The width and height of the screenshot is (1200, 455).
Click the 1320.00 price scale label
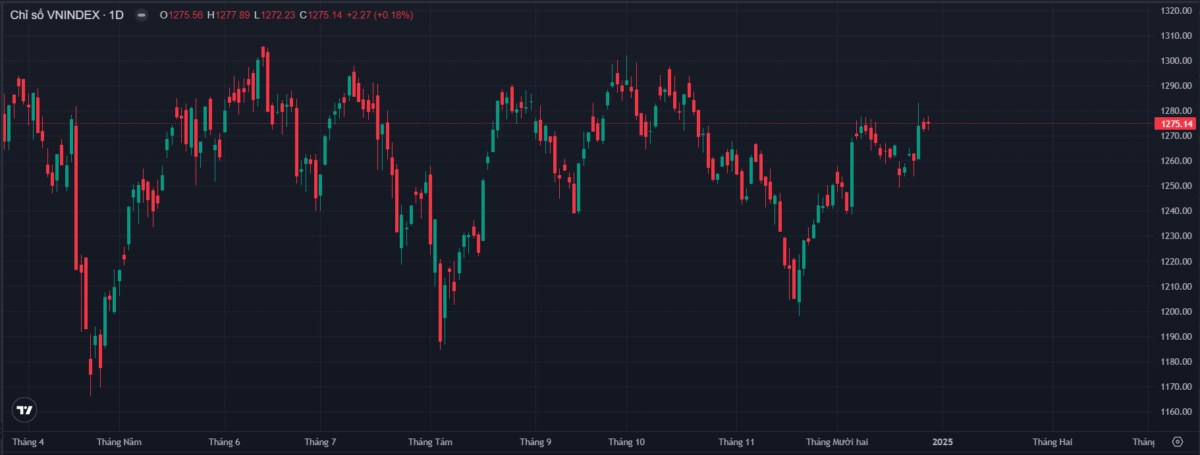click(1175, 10)
